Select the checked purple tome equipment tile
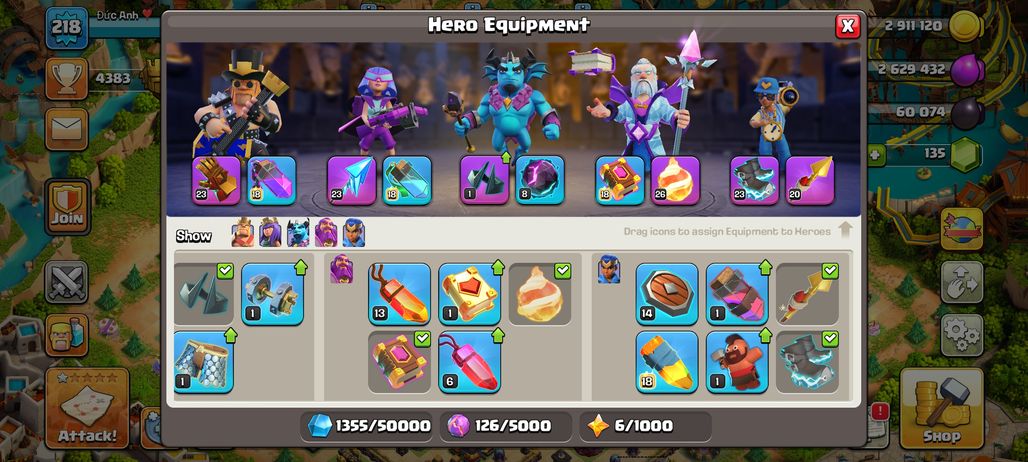 point(399,362)
